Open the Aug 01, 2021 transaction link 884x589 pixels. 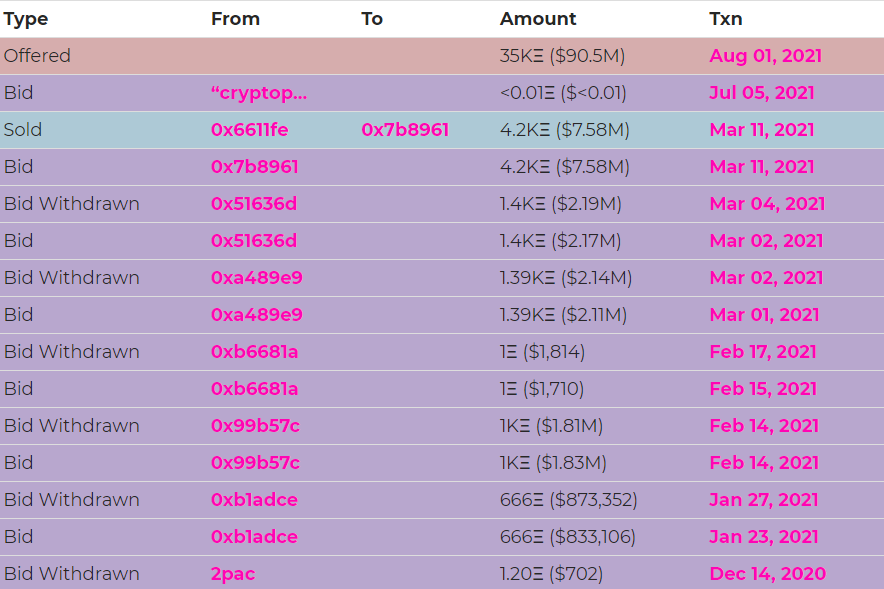[x=765, y=56]
